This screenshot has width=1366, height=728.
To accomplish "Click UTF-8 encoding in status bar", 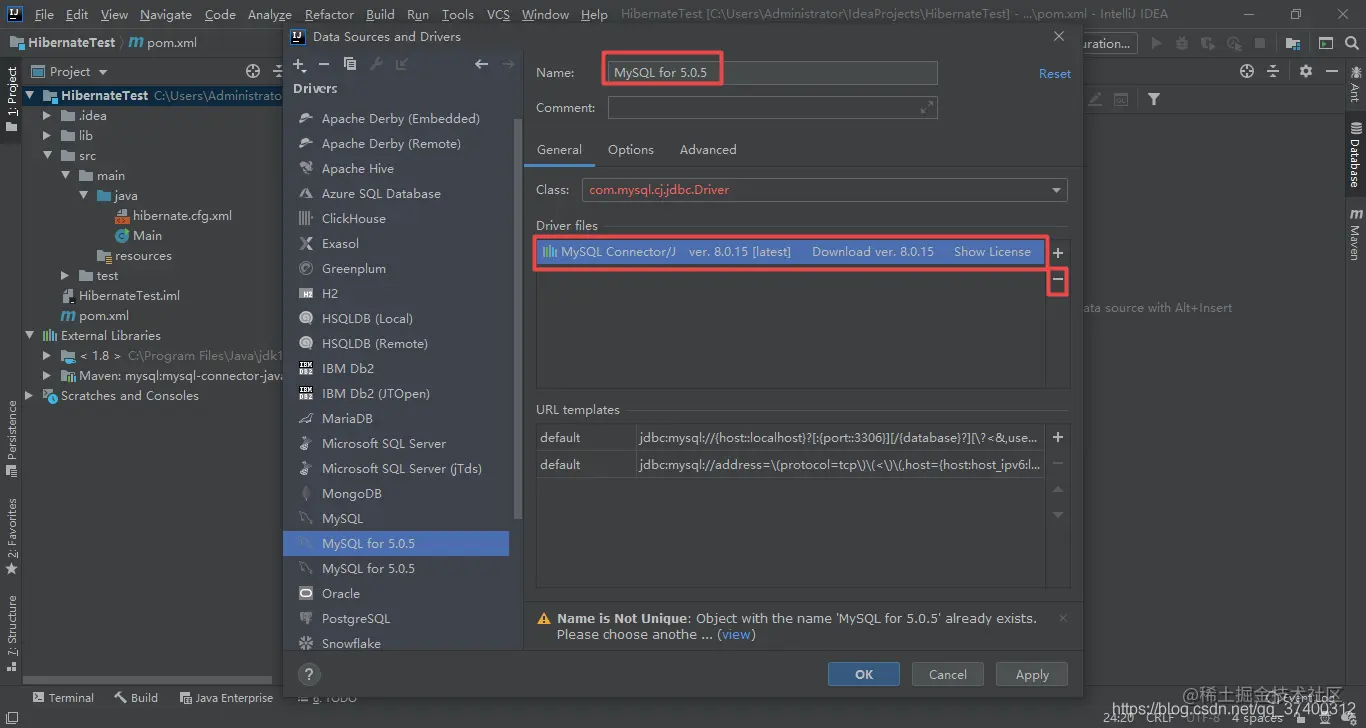I will 1202,717.
